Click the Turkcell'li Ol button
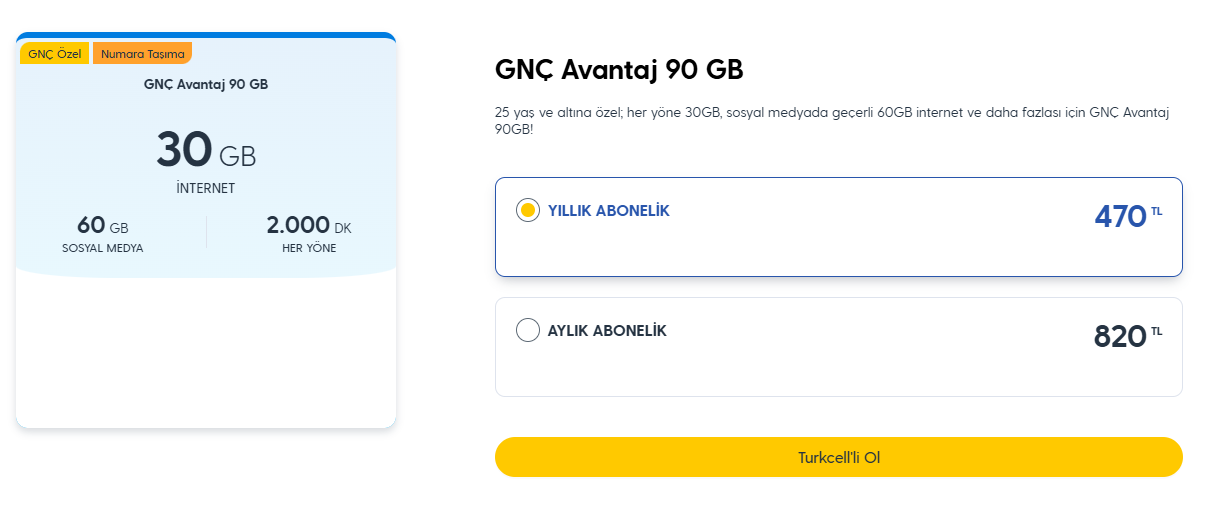1207x524 pixels. pyautogui.click(x=838, y=458)
